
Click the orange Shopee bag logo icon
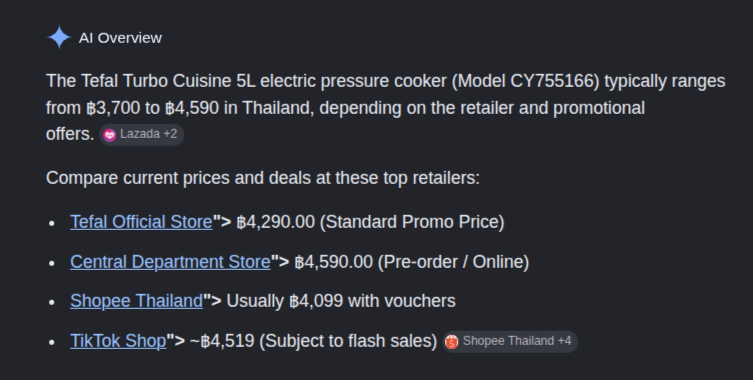point(451,342)
